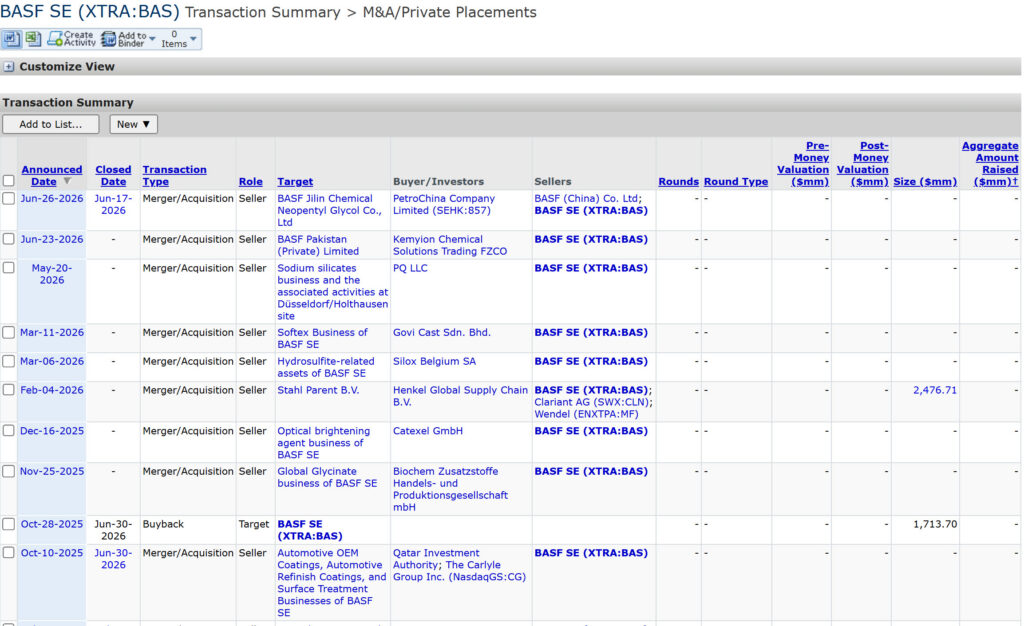Sort by Size ($mm) column
The height and width of the screenshot is (626, 1024).
(925, 181)
